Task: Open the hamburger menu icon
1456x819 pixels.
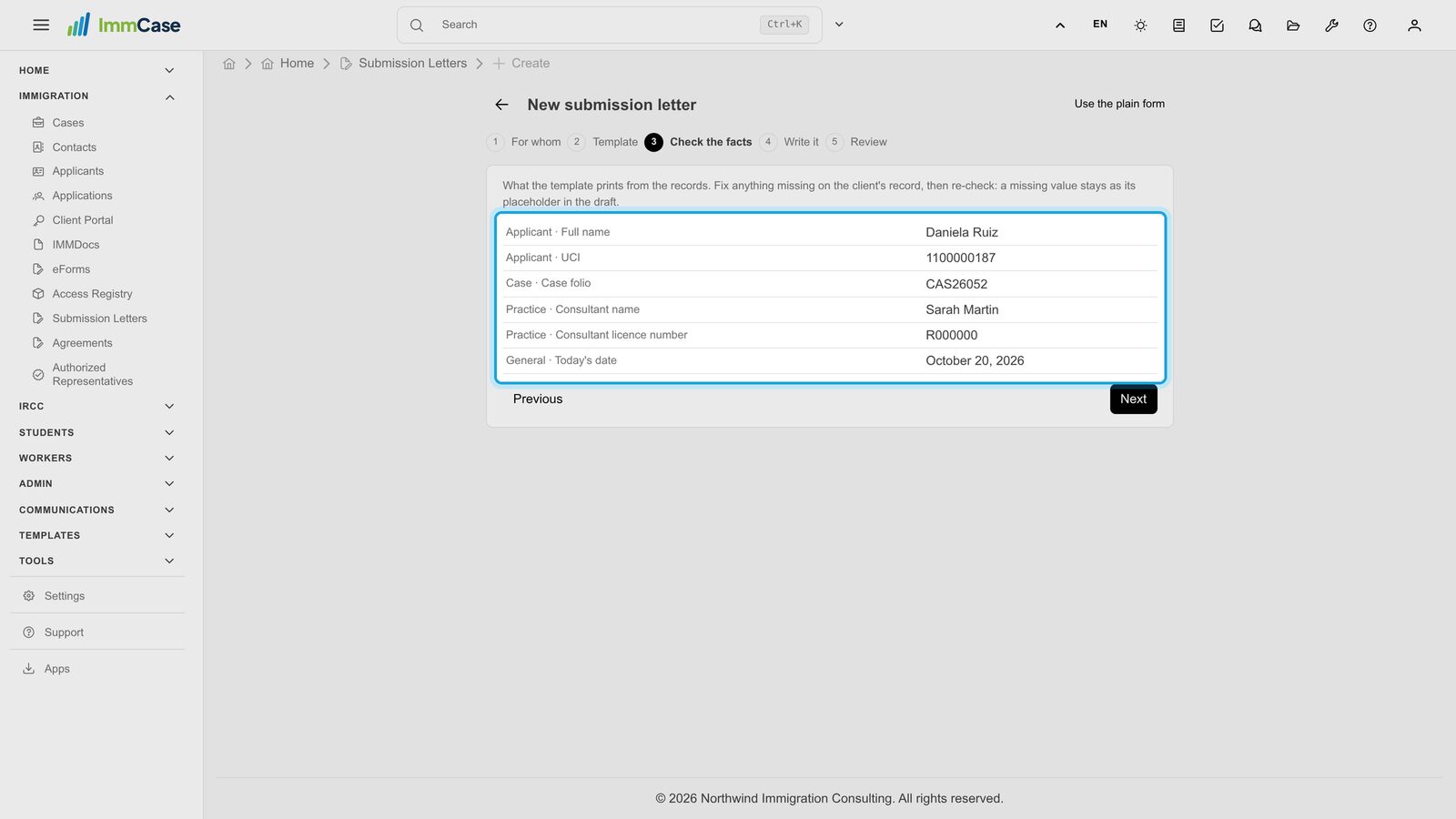Action: (x=41, y=25)
